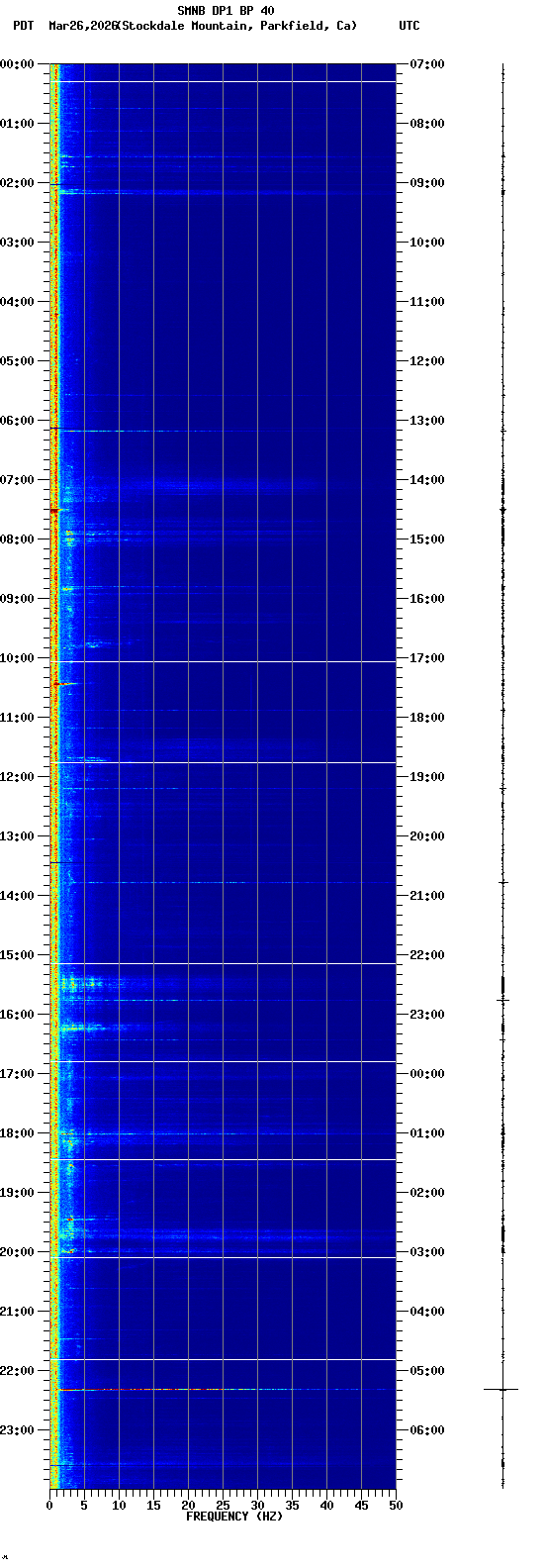Click the 09:00 PDT time label on left axis
Image resolution: width=546 pixels, height=1568 pixels.
17,598
